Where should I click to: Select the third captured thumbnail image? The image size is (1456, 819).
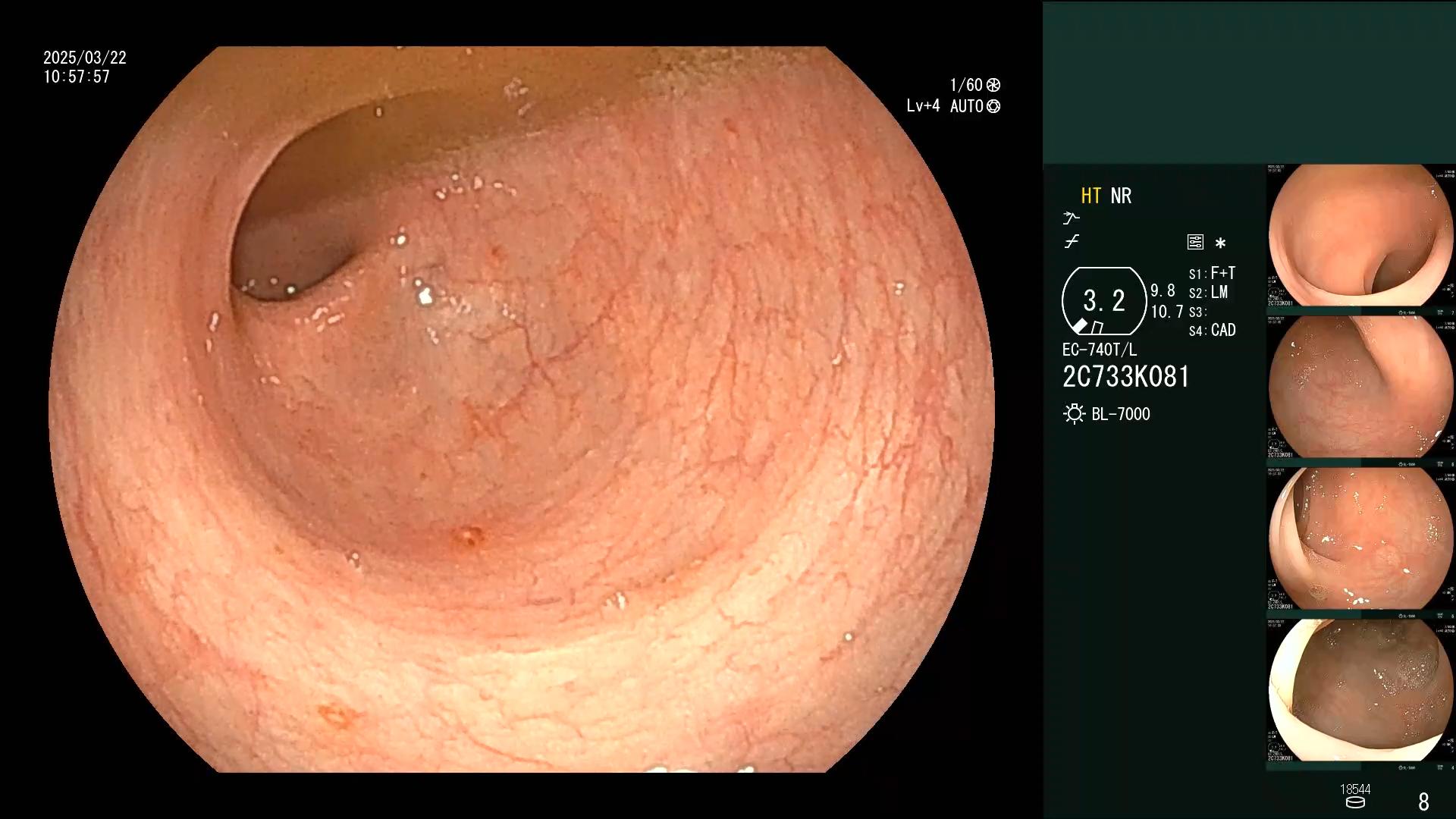point(1361,539)
